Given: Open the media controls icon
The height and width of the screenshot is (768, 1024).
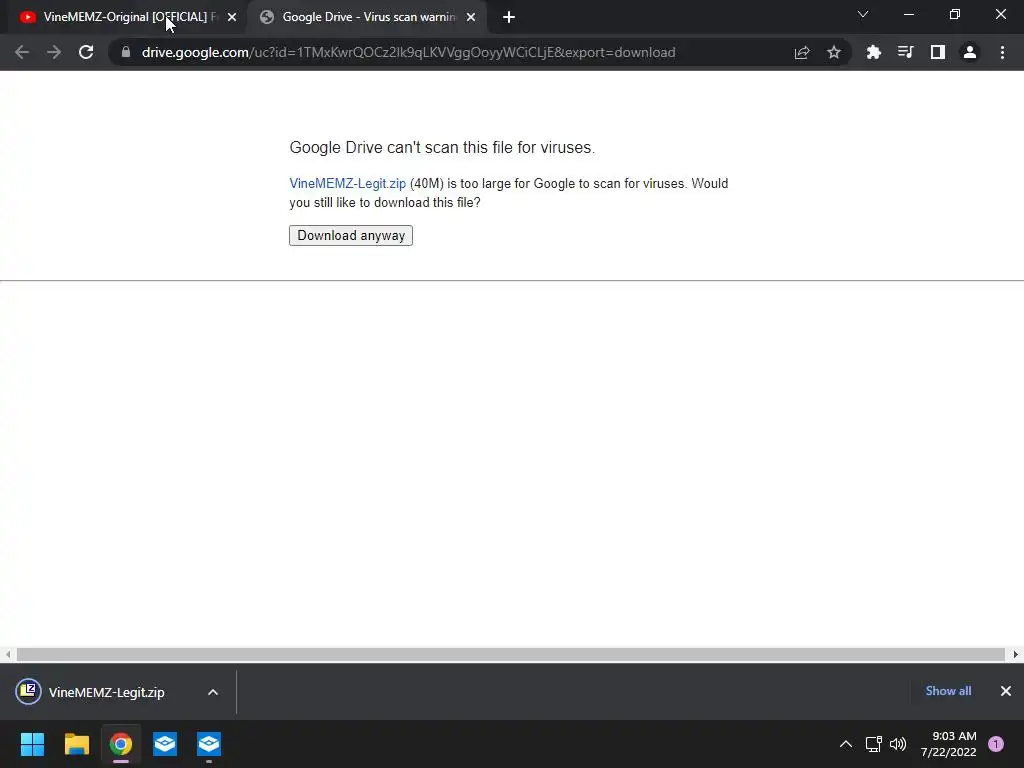Looking at the screenshot, I should click(906, 52).
